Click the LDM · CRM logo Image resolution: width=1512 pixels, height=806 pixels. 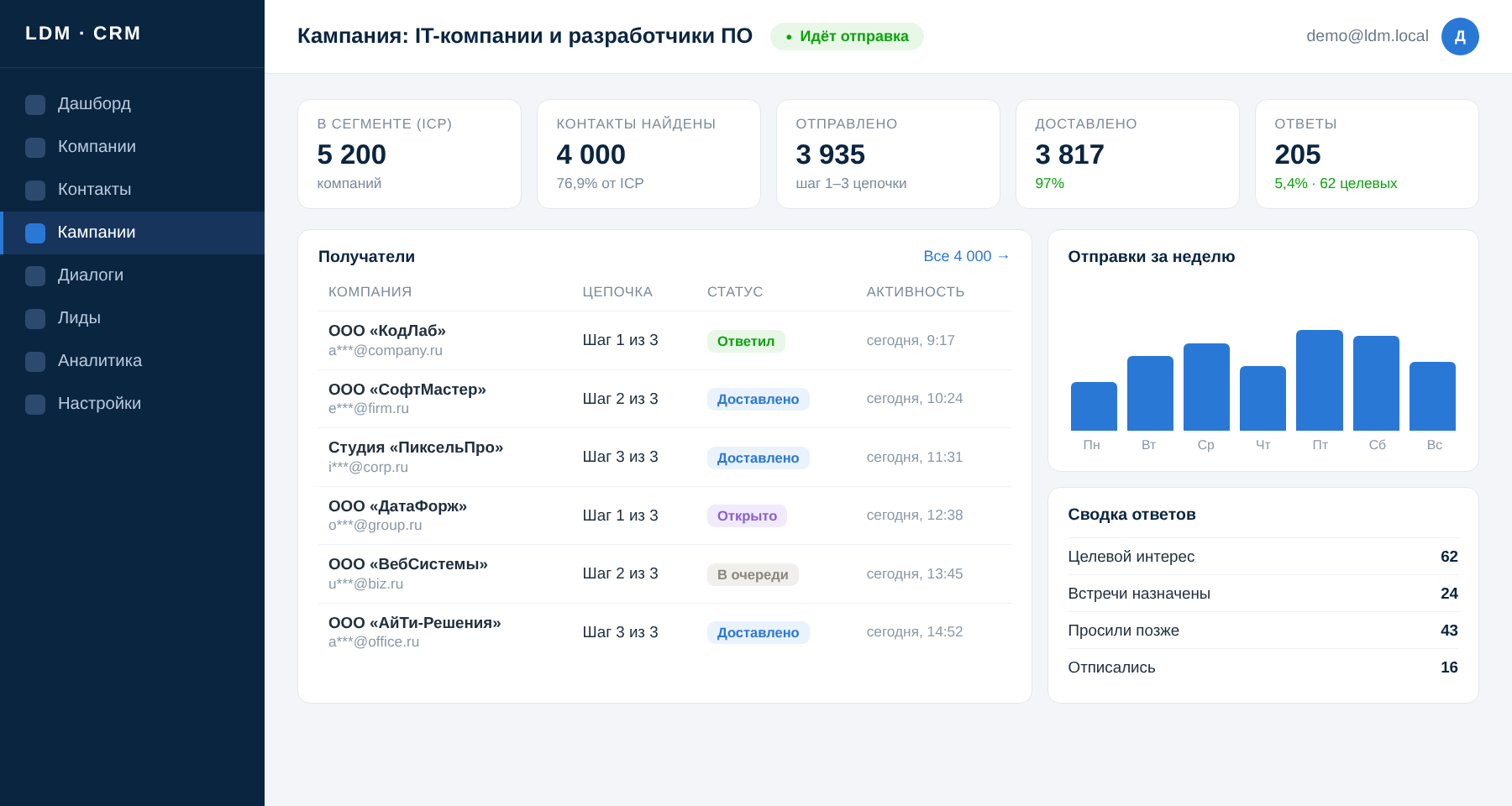83,34
